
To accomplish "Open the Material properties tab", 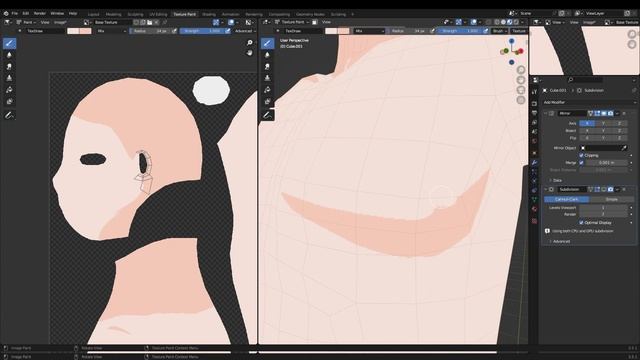I will pos(534,209).
